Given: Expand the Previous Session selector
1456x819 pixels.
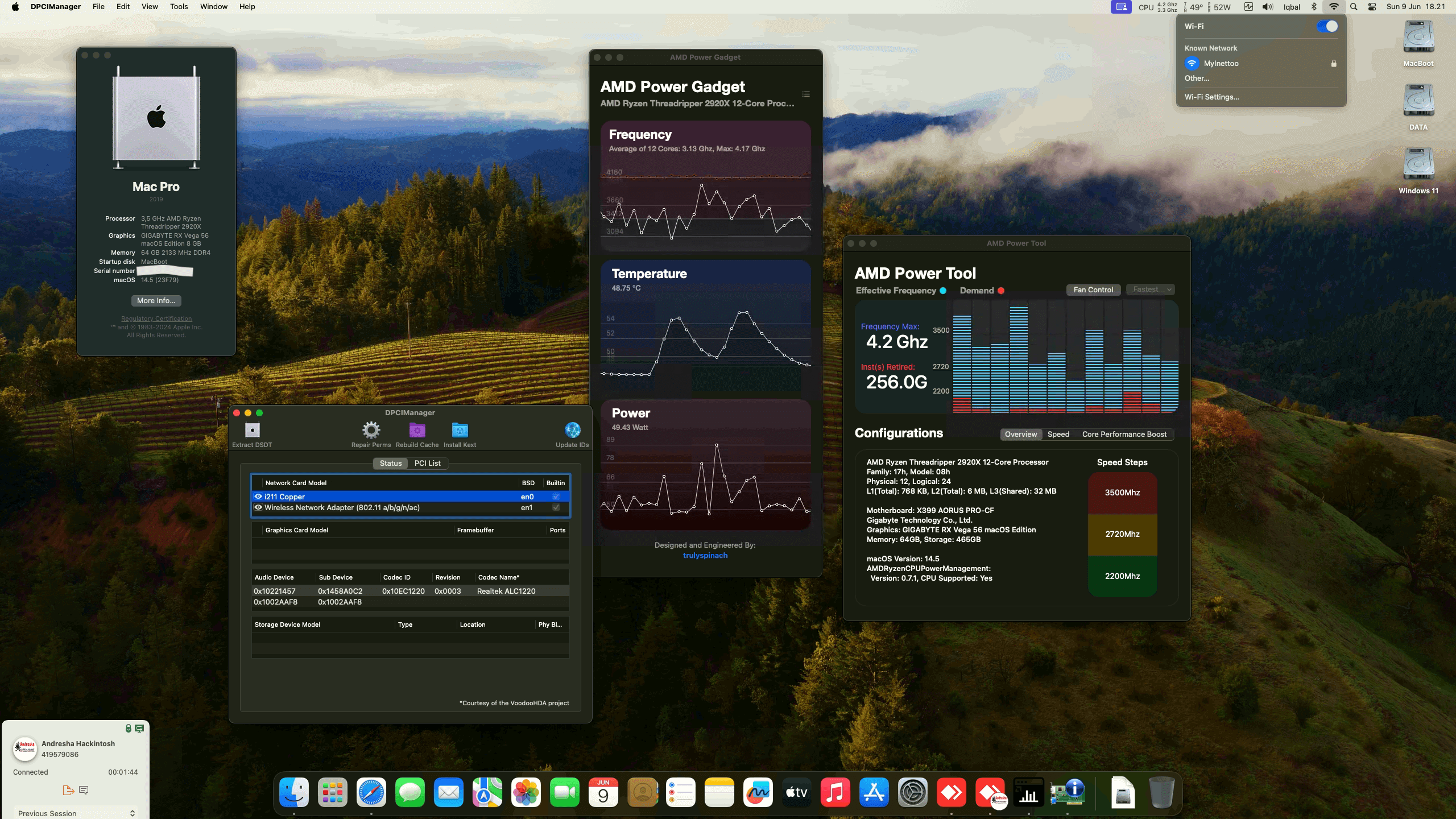Looking at the screenshot, I should point(76,813).
